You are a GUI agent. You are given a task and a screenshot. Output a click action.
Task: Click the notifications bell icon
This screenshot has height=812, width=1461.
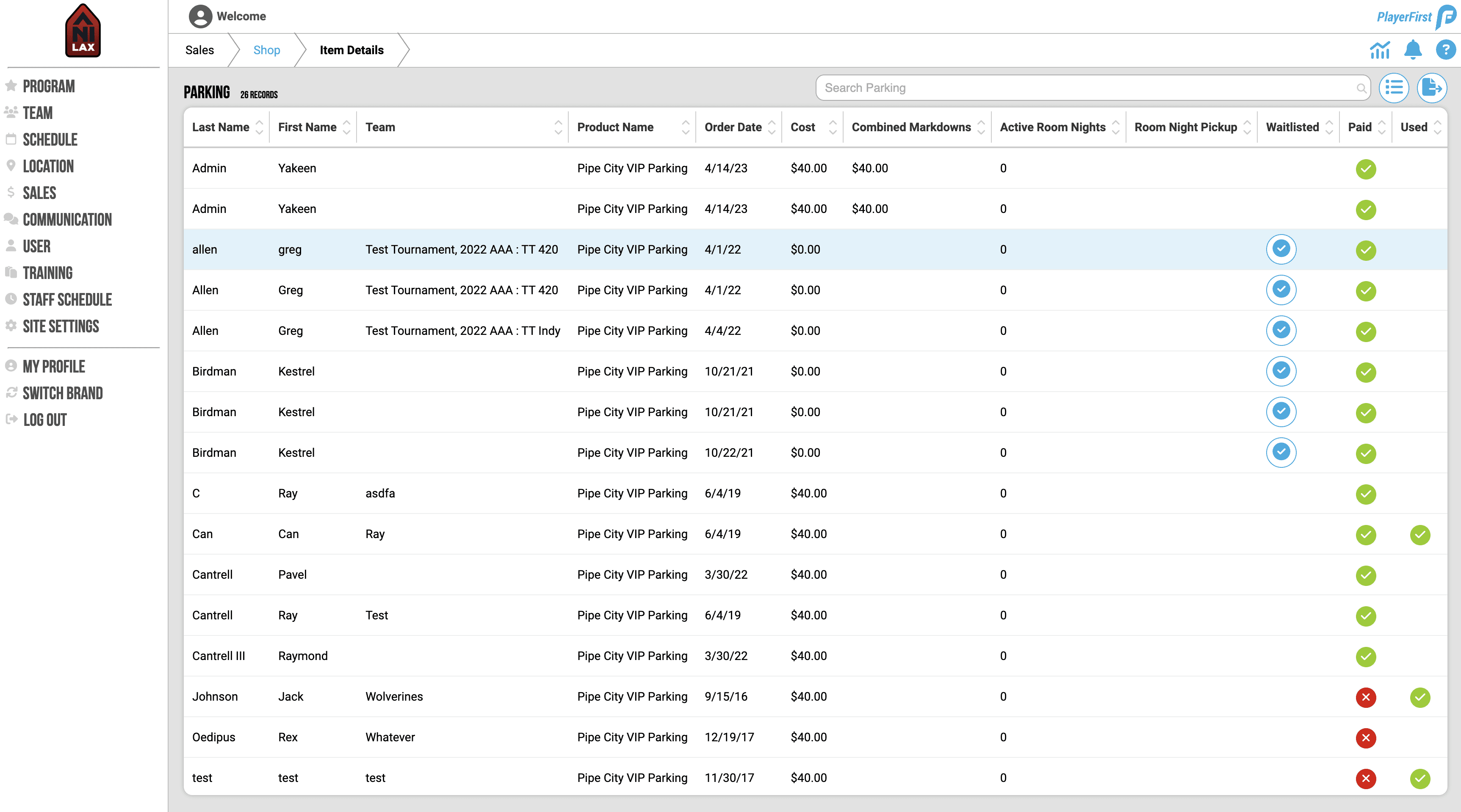pos(1413,50)
